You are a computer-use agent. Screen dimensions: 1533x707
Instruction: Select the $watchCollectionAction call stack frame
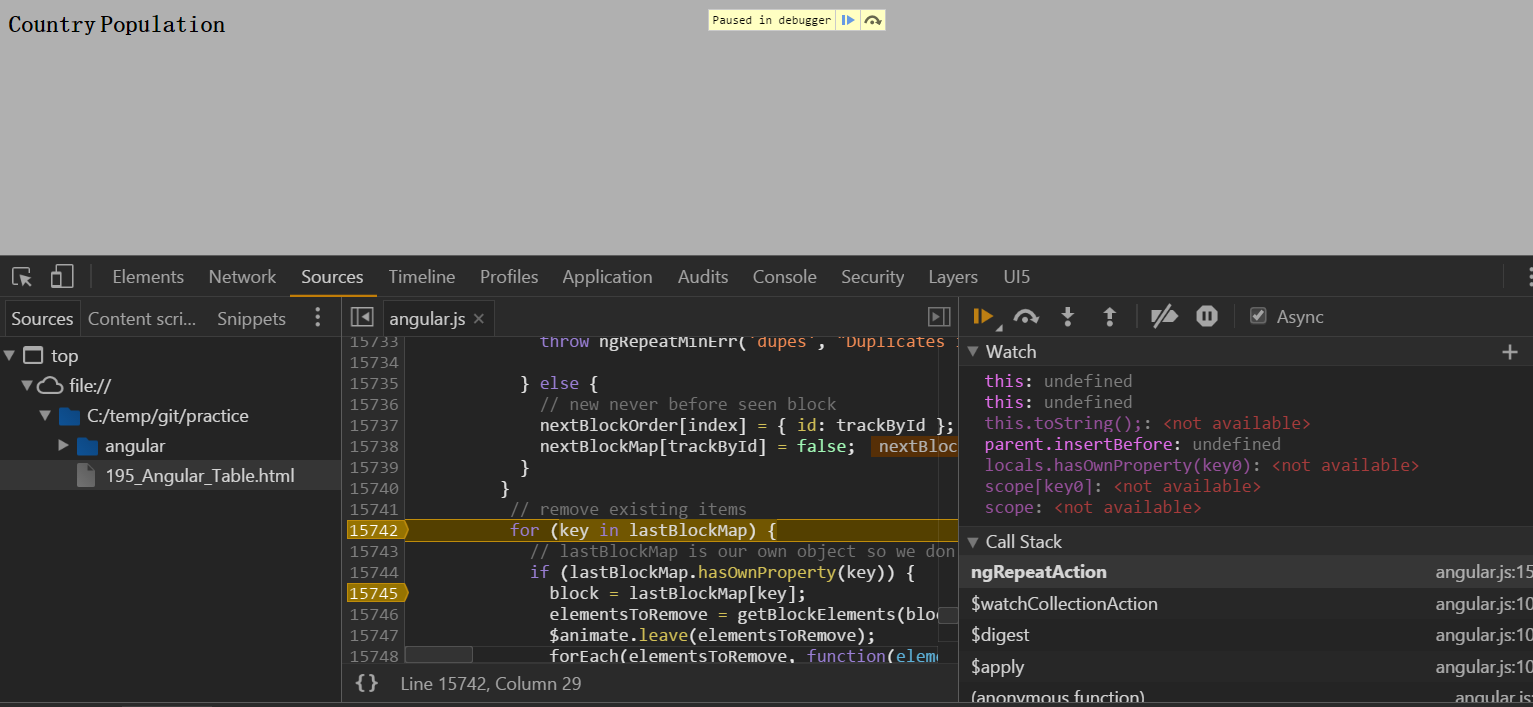[1246, 604]
